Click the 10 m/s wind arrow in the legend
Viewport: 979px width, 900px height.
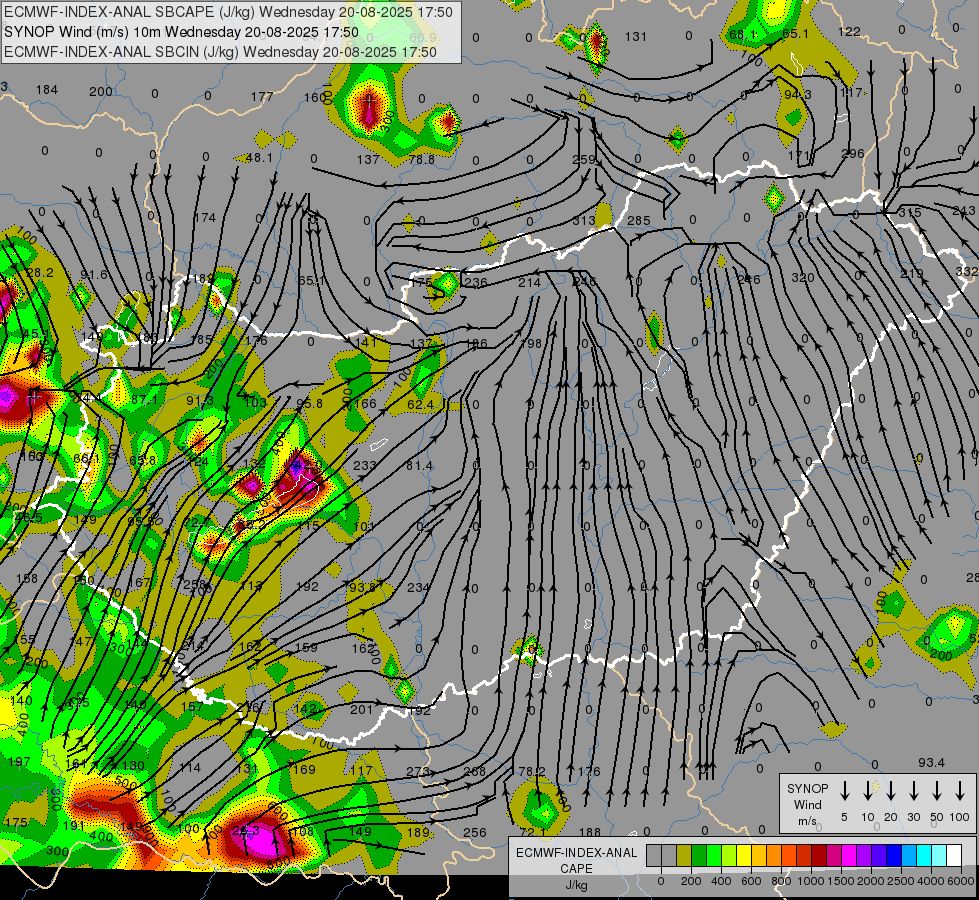click(867, 790)
